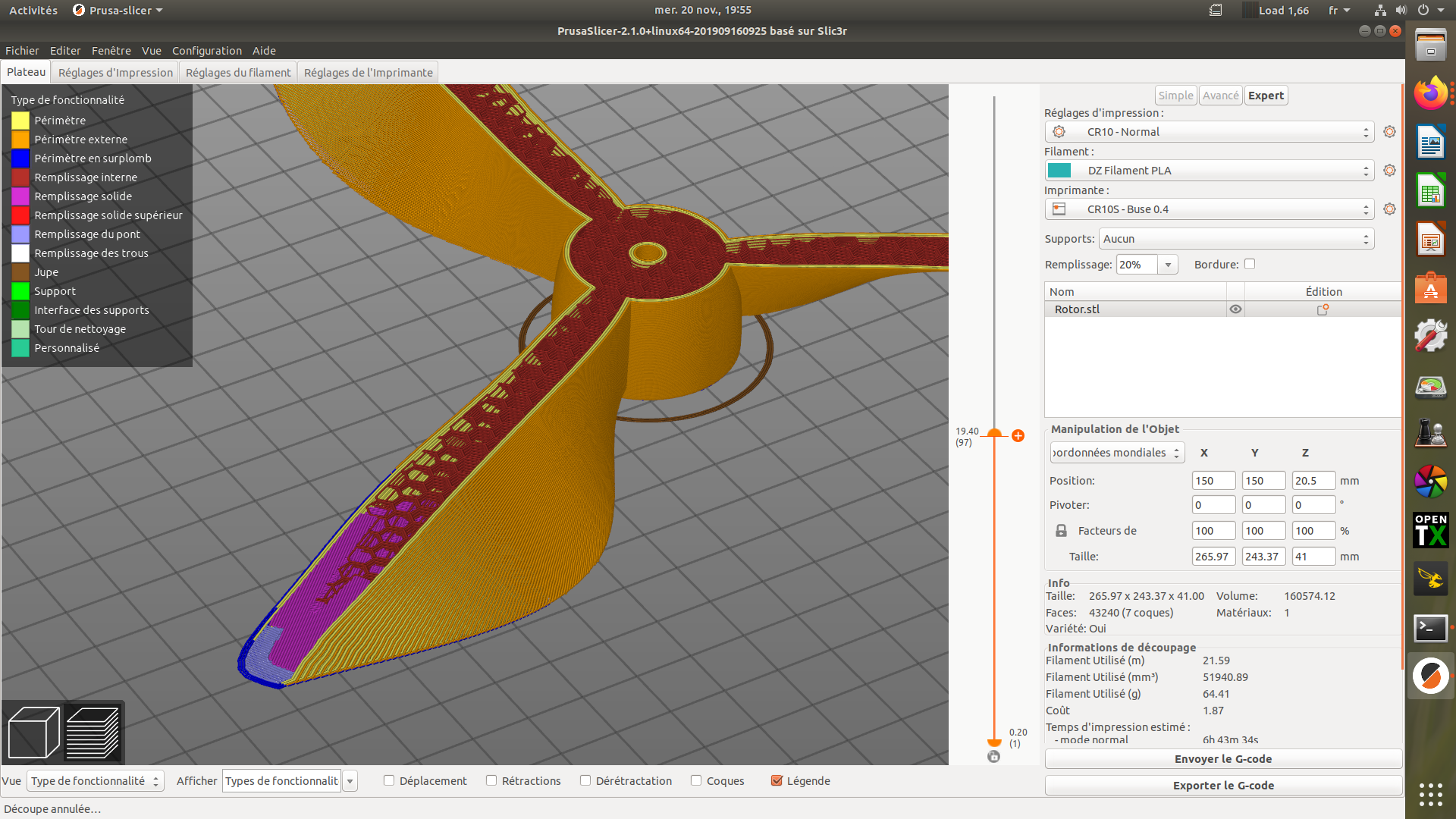Select Expert mode button
The width and height of the screenshot is (1456, 819).
1266,96
